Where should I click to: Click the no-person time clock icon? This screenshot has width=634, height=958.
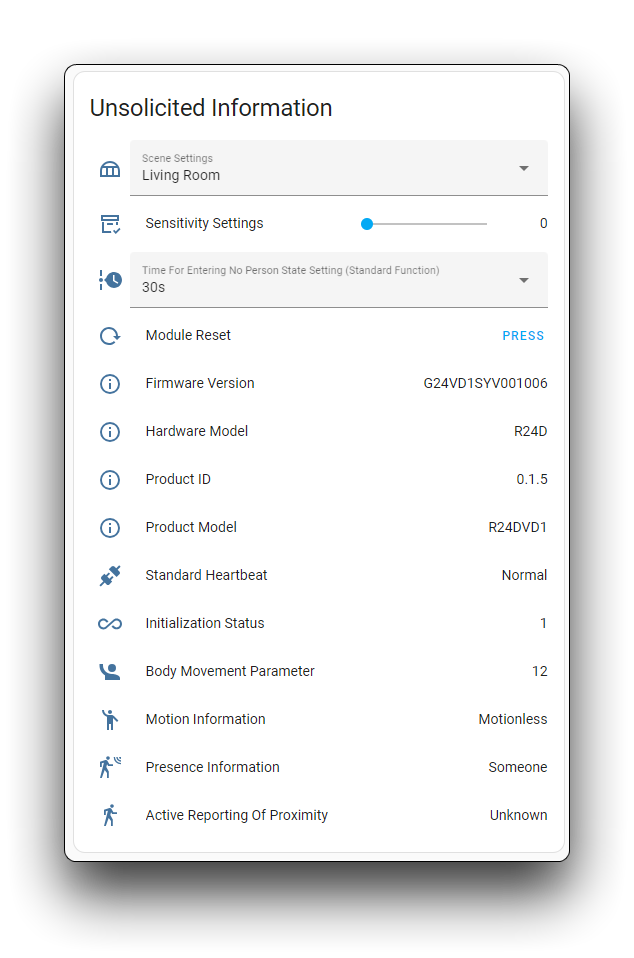coord(110,280)
